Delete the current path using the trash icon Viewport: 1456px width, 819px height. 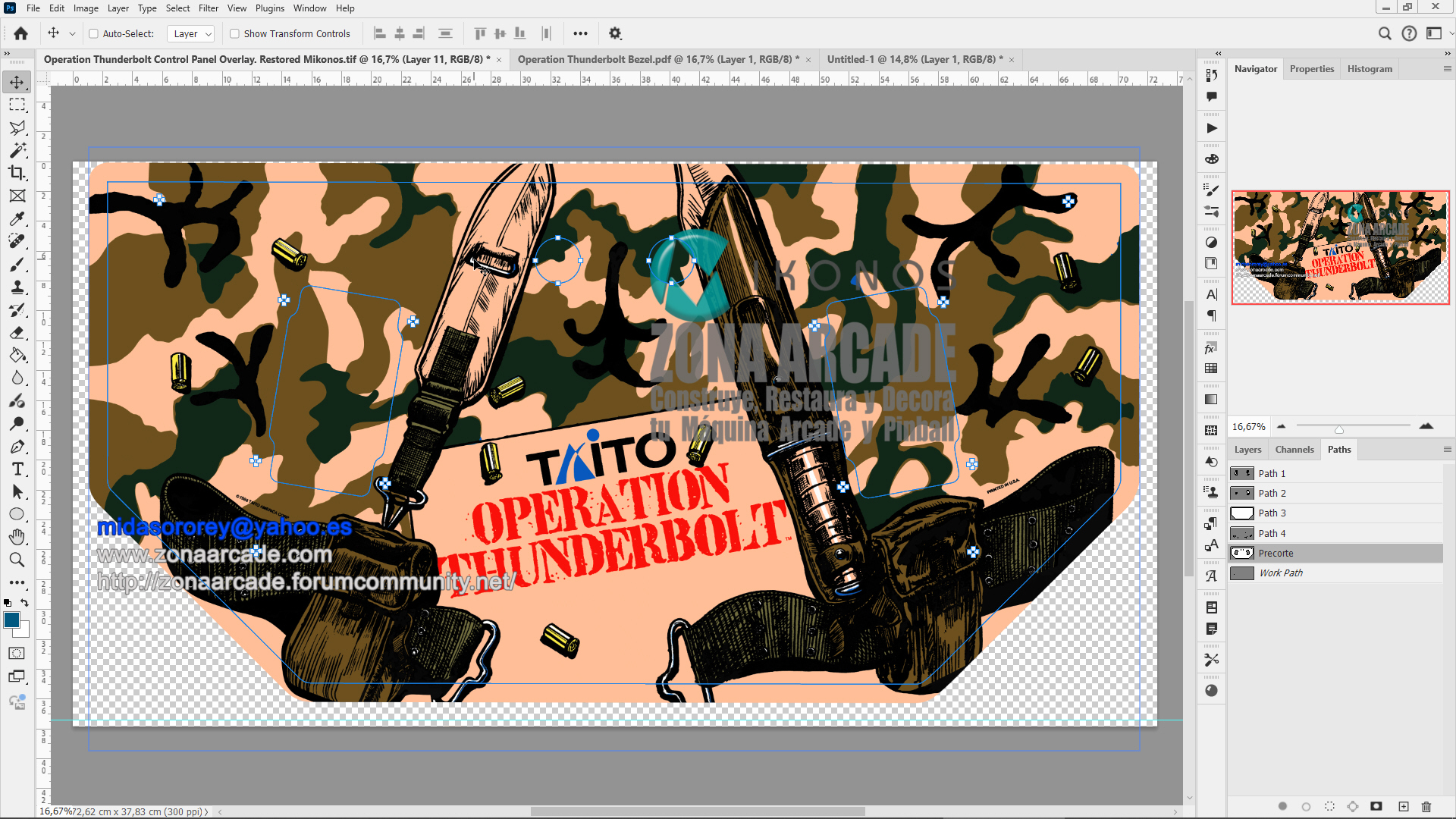(1426, 807)
